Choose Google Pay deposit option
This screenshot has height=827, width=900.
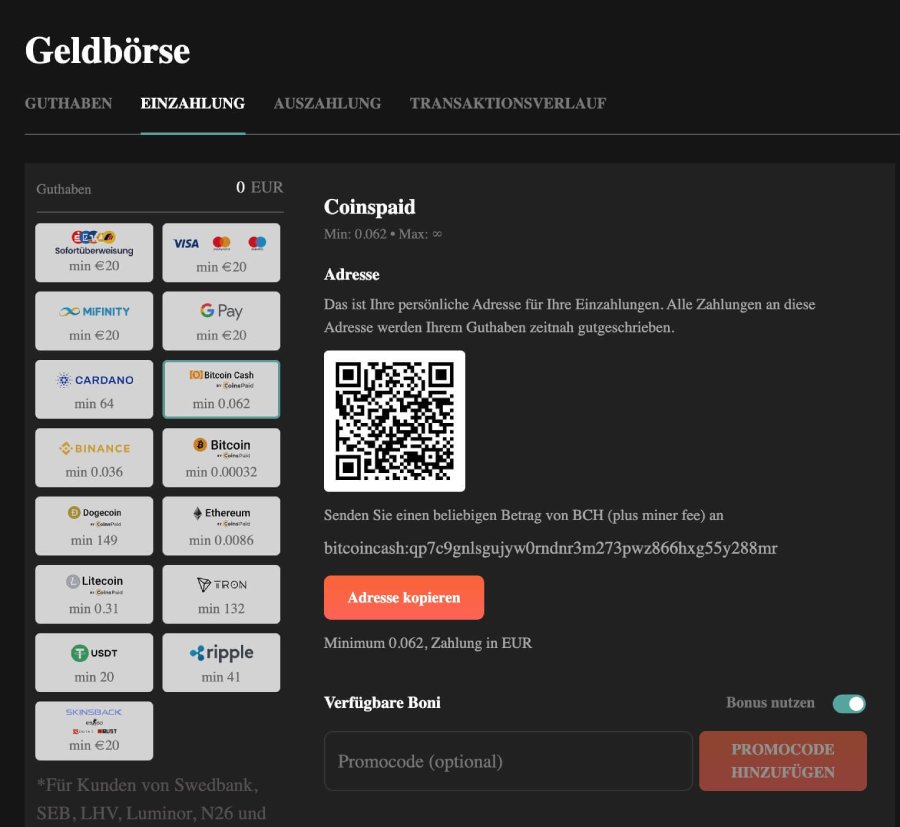221,321
